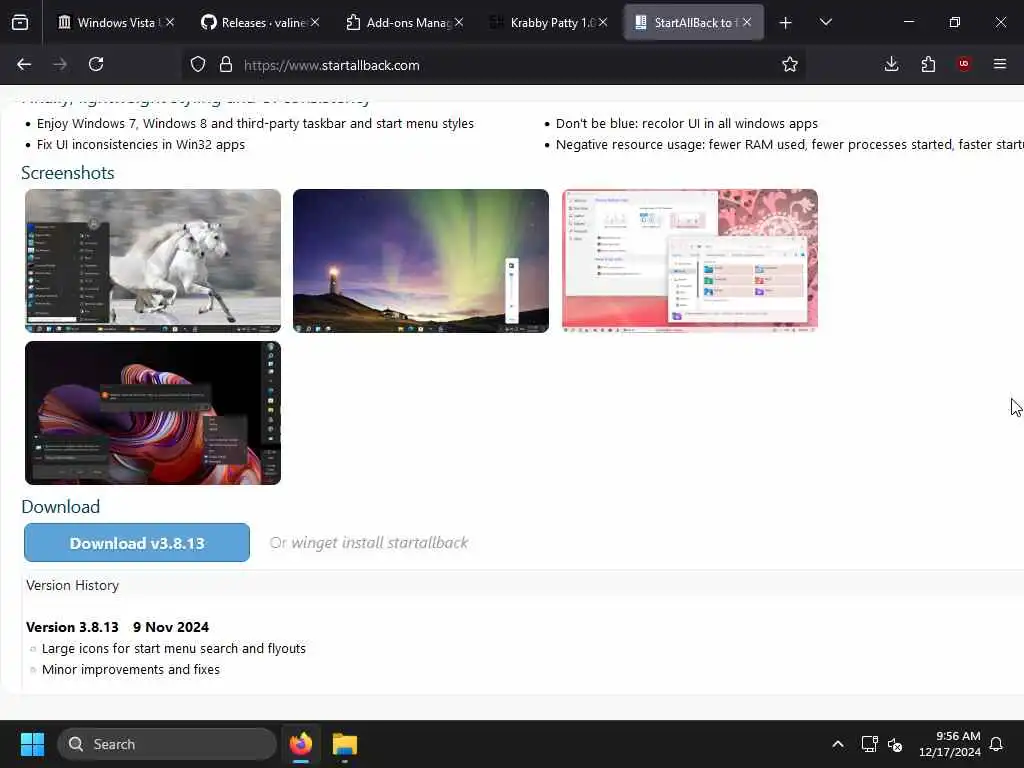Select the StartAllBack tab
The height and width of the screenshot is (768, 1024).
click(694, 23)
